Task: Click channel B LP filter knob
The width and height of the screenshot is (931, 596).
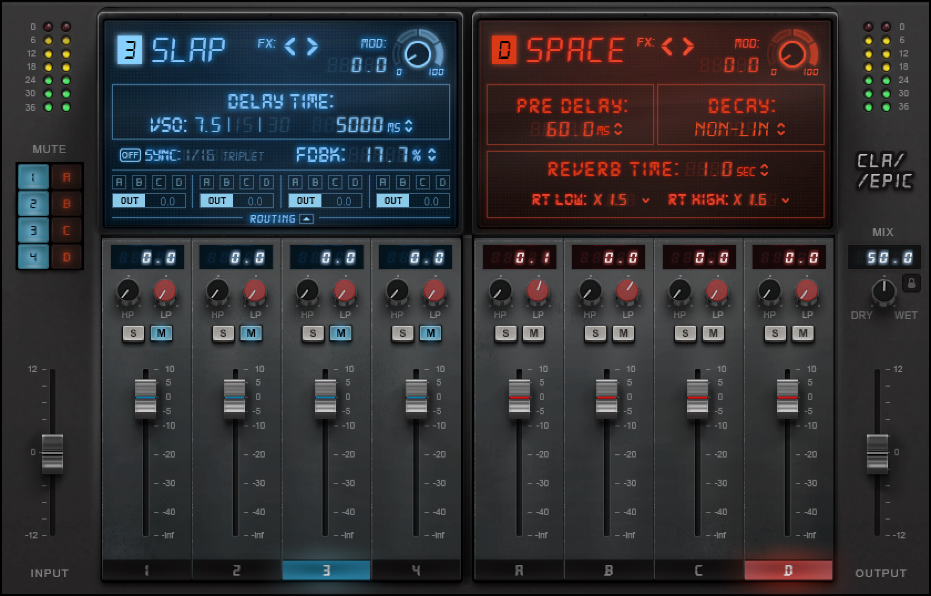Action: pyautogui.click(x=627, y=291)
